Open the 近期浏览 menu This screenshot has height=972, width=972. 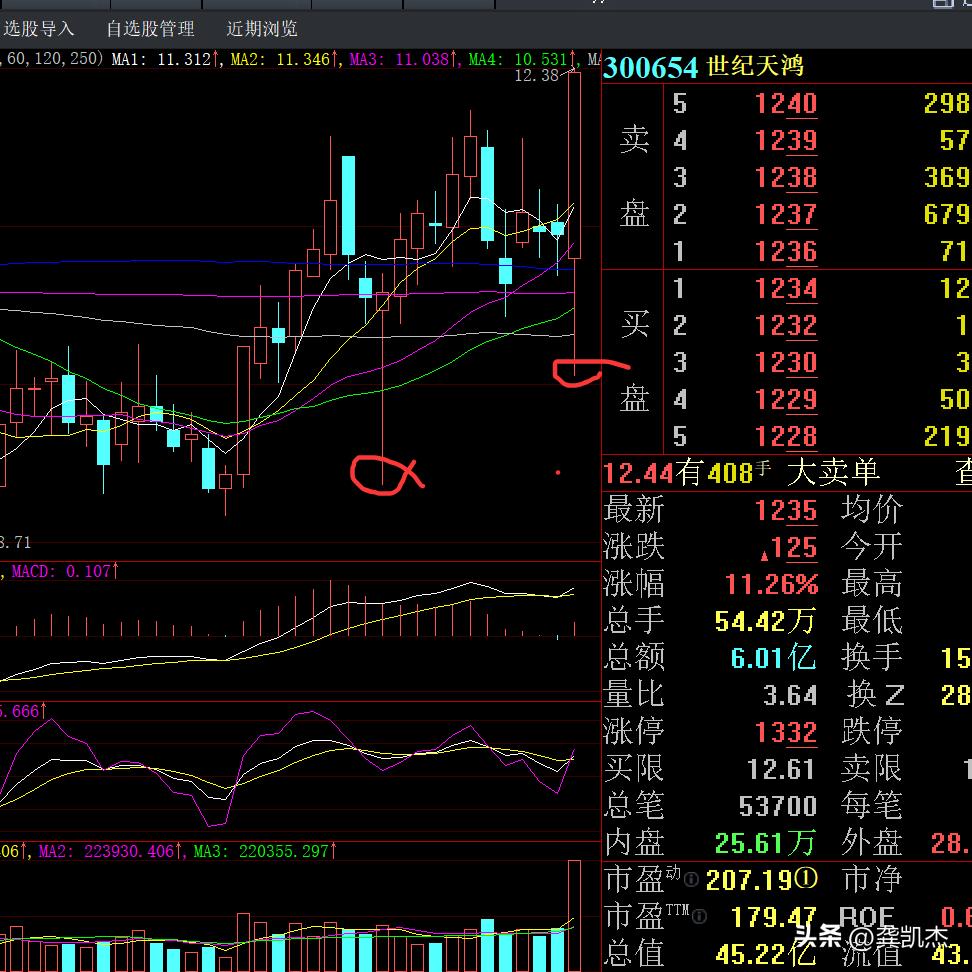coord(262,29)
